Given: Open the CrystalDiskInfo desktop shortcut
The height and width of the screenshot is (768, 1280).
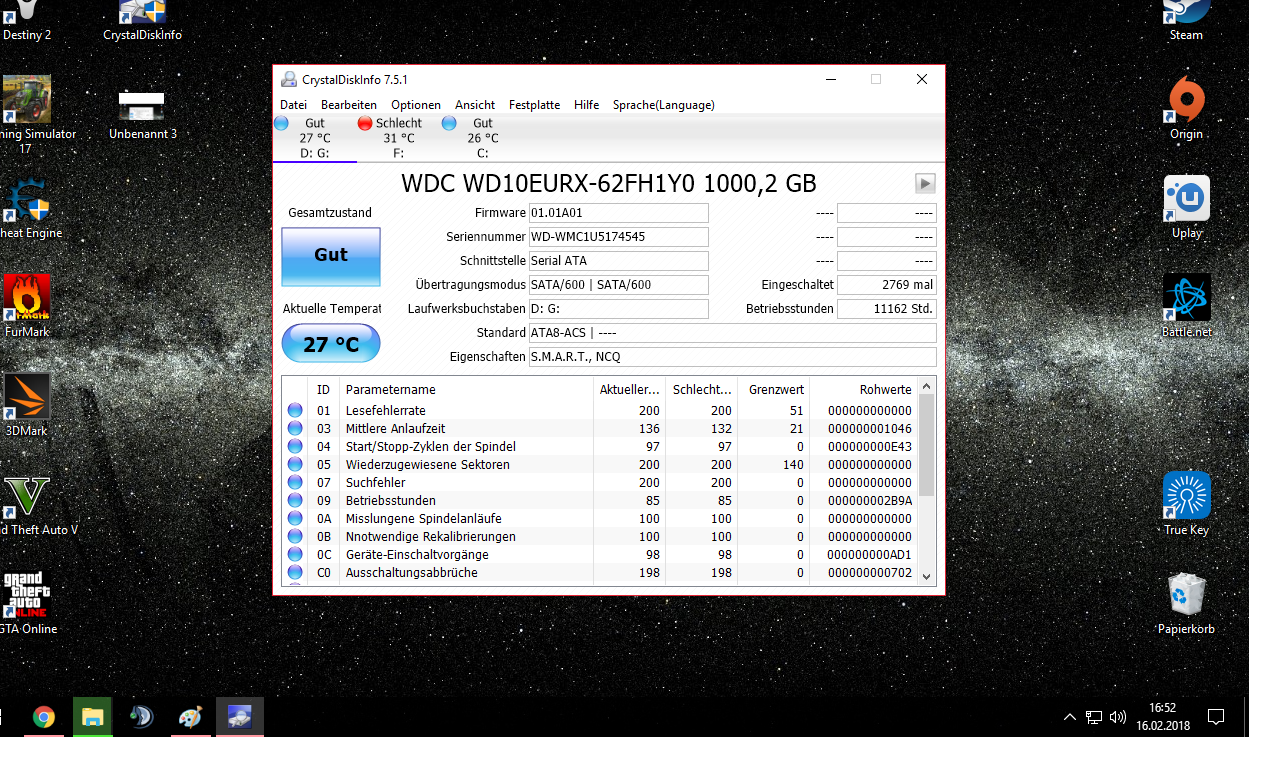Looking at the screenshot, I should 142,21.
